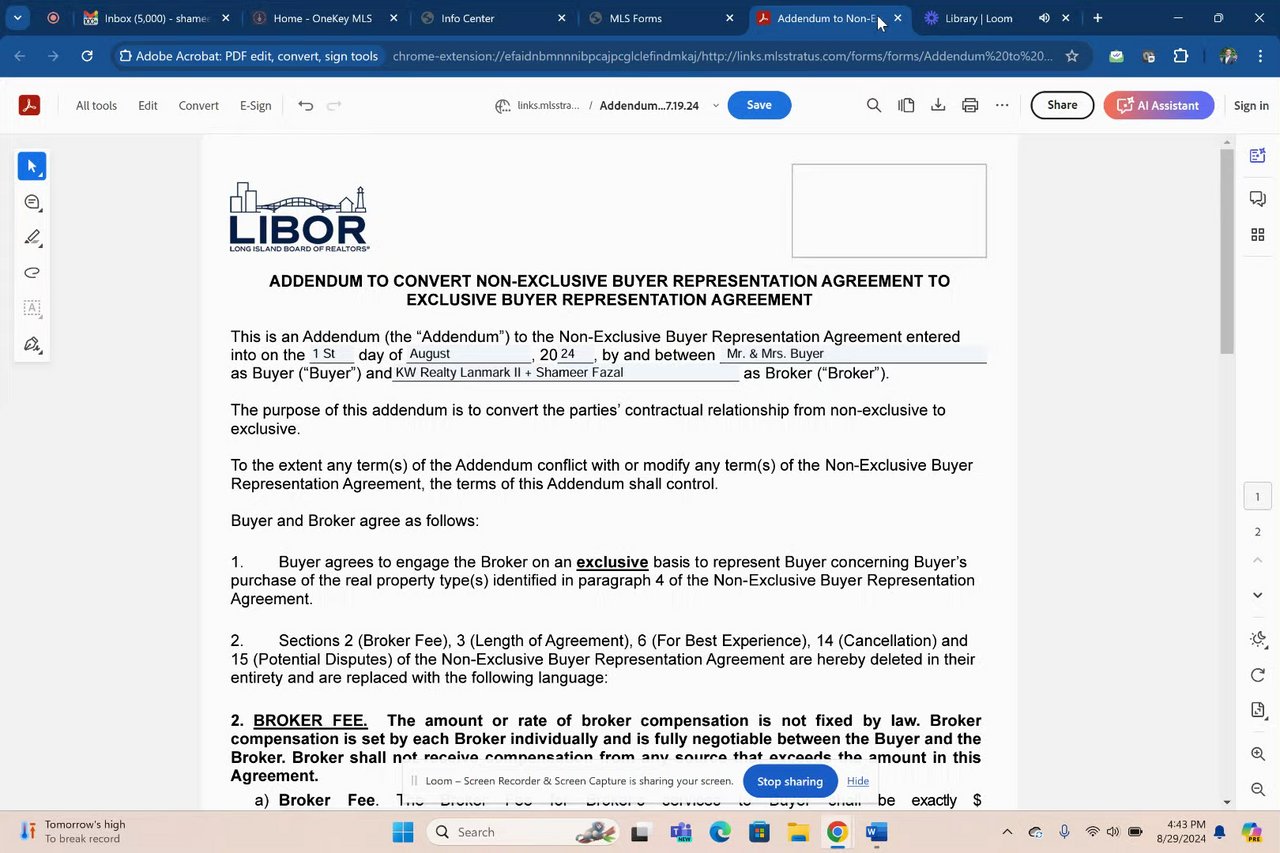Screen dimensions: 1280x853
Task: Select the text box tool
Action: click(x=32, y=308)
